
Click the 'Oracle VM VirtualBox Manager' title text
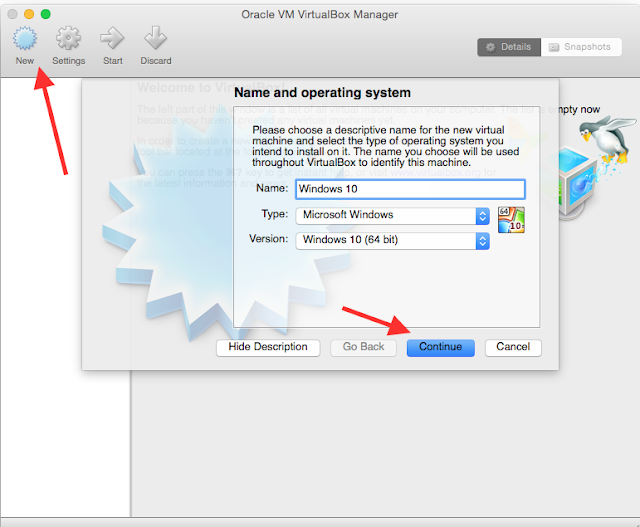coord(320,14)
